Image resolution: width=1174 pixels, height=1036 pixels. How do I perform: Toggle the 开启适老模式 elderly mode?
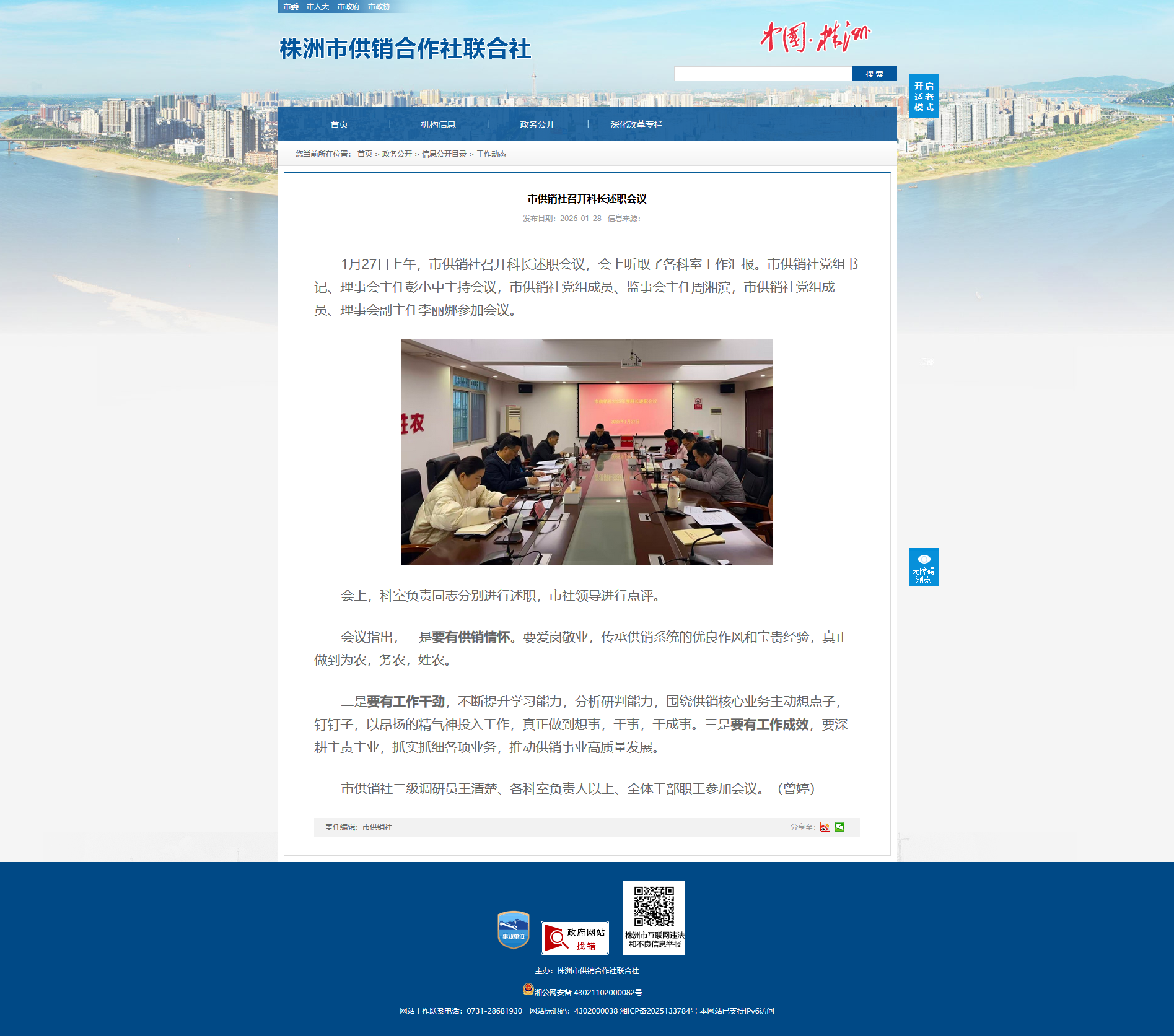click(924, 97)
